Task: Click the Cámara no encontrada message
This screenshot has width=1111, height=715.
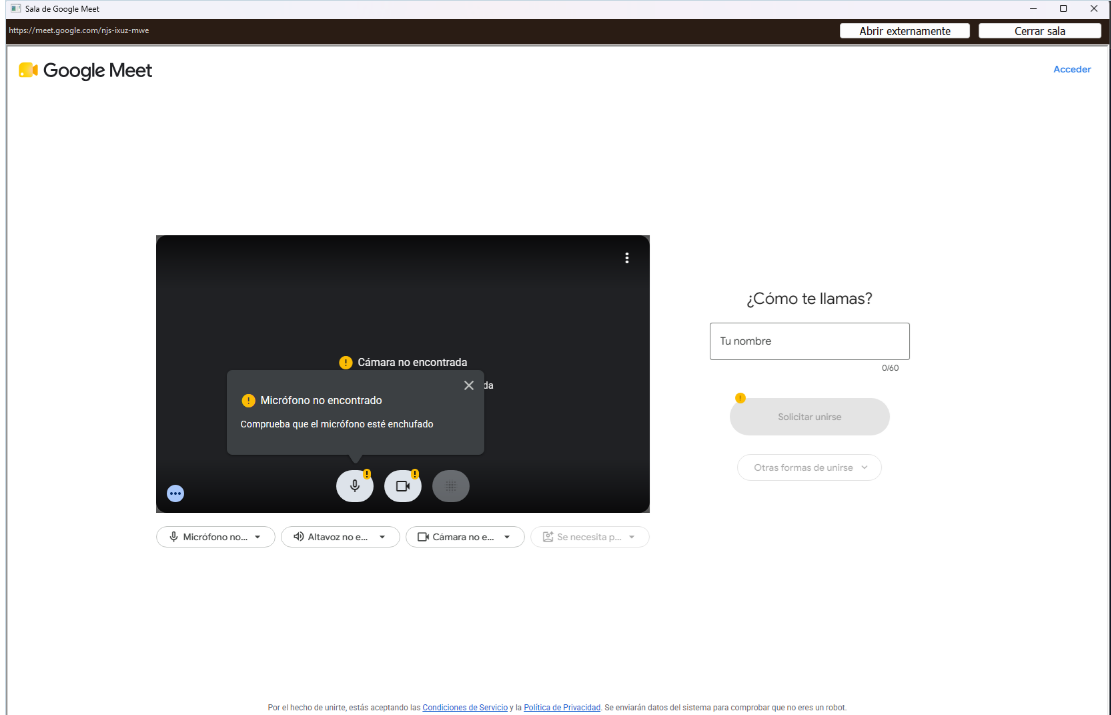Action: 412,362
